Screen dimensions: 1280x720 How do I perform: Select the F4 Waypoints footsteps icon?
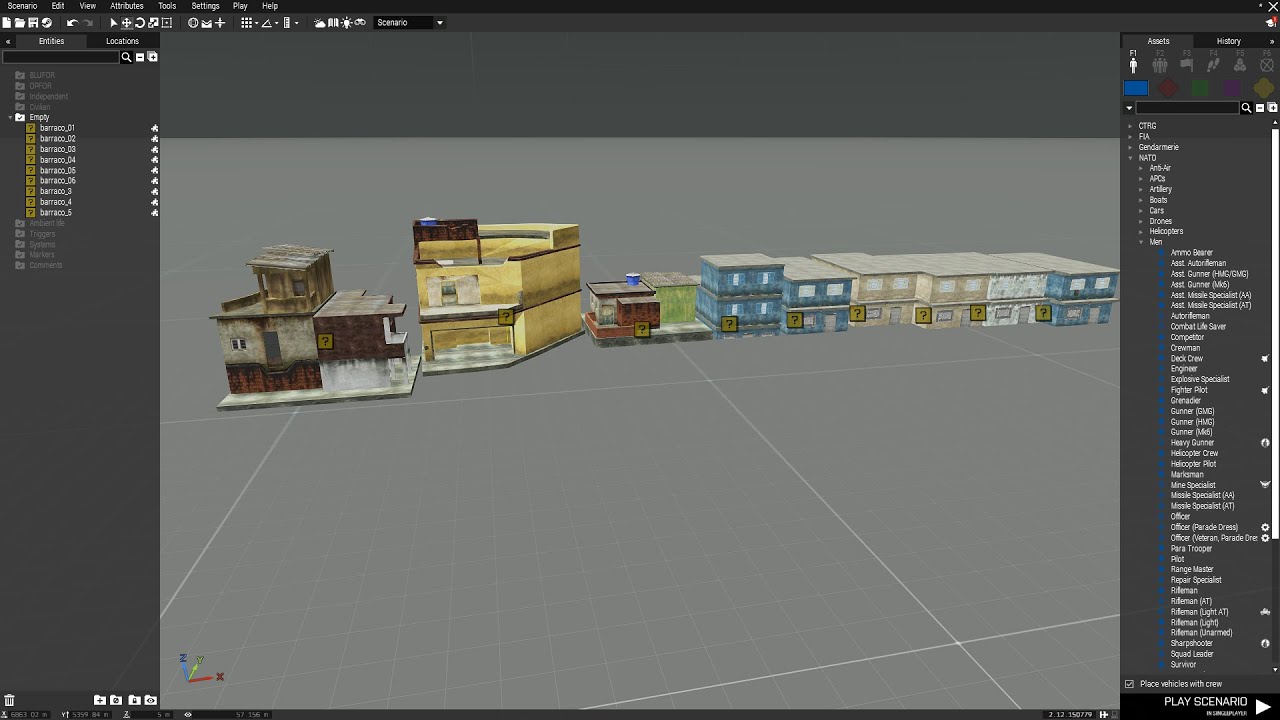(x=1213, y=64)
